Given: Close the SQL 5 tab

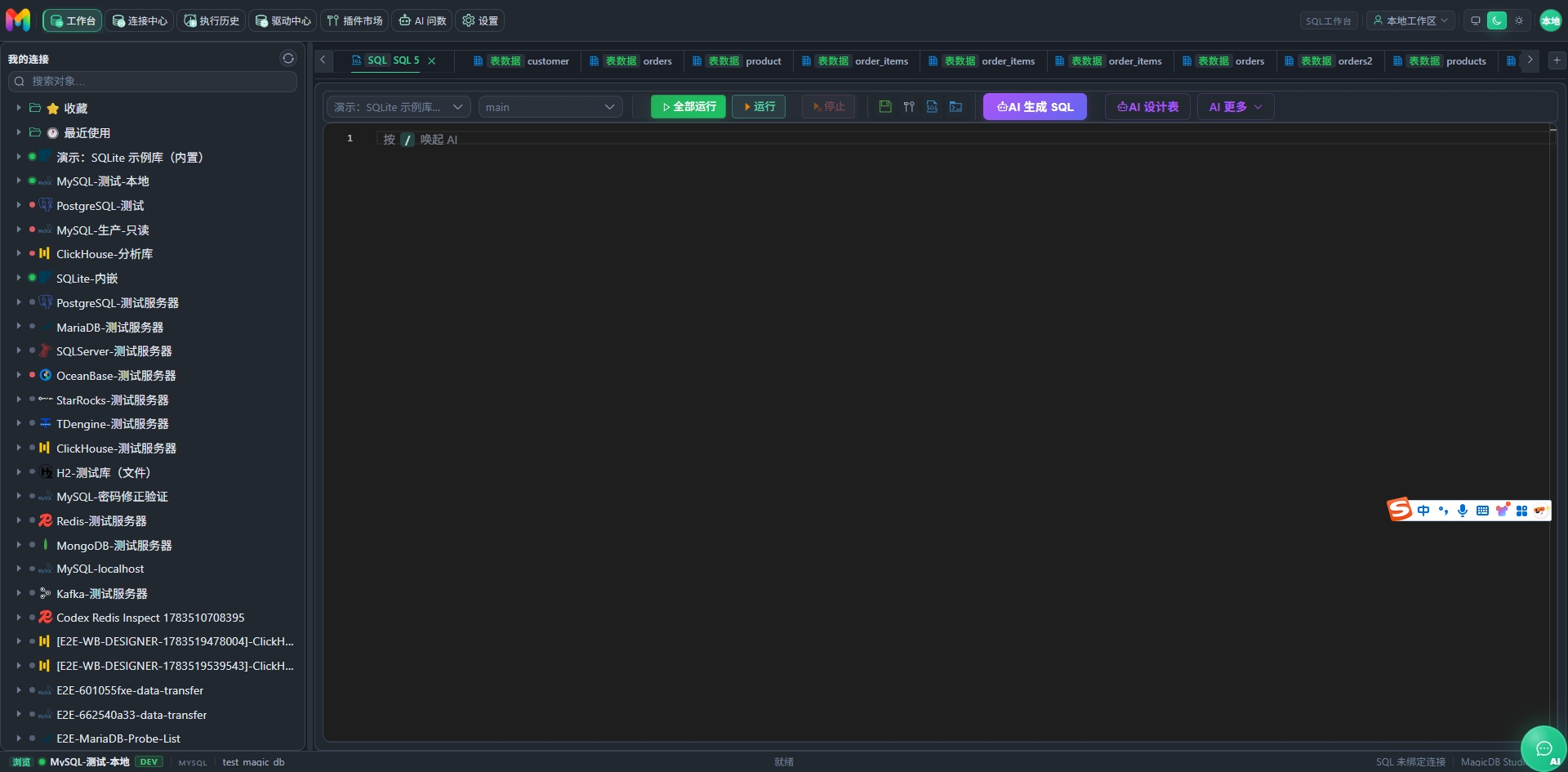Looking at the screenshot, I should [x=431, y=60].
